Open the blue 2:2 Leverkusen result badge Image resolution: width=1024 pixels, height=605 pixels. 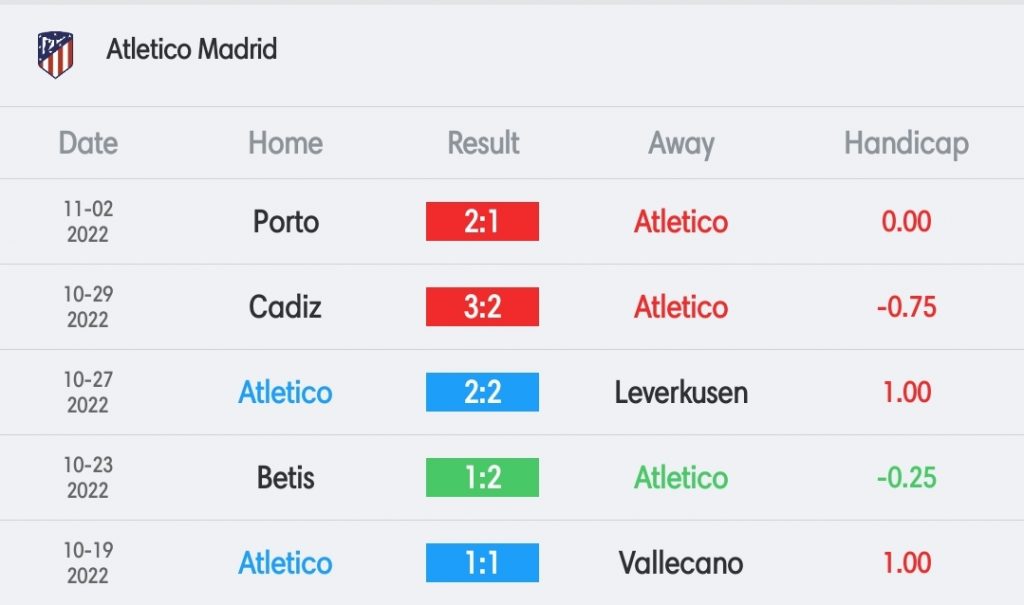483,392
